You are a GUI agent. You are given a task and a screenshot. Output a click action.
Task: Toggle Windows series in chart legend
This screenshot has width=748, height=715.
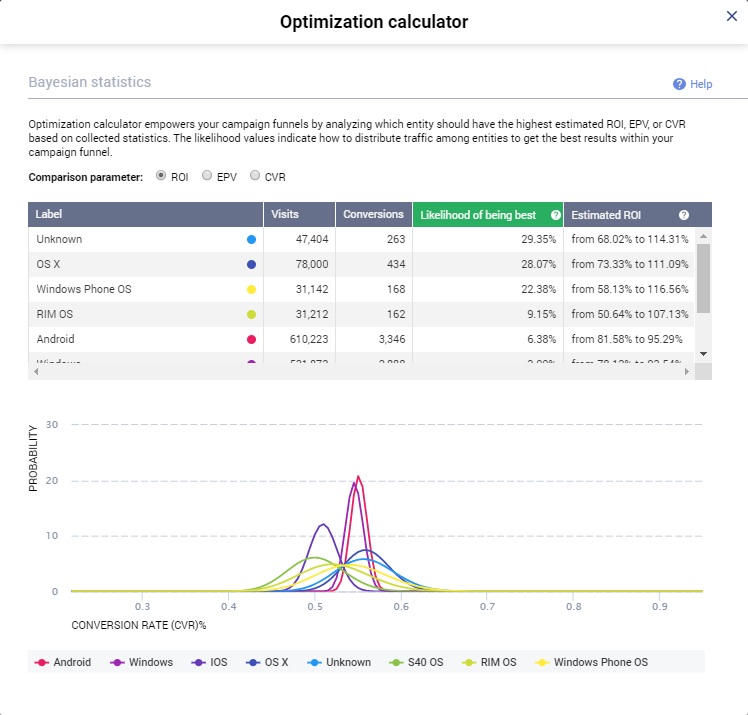(142, 662)
